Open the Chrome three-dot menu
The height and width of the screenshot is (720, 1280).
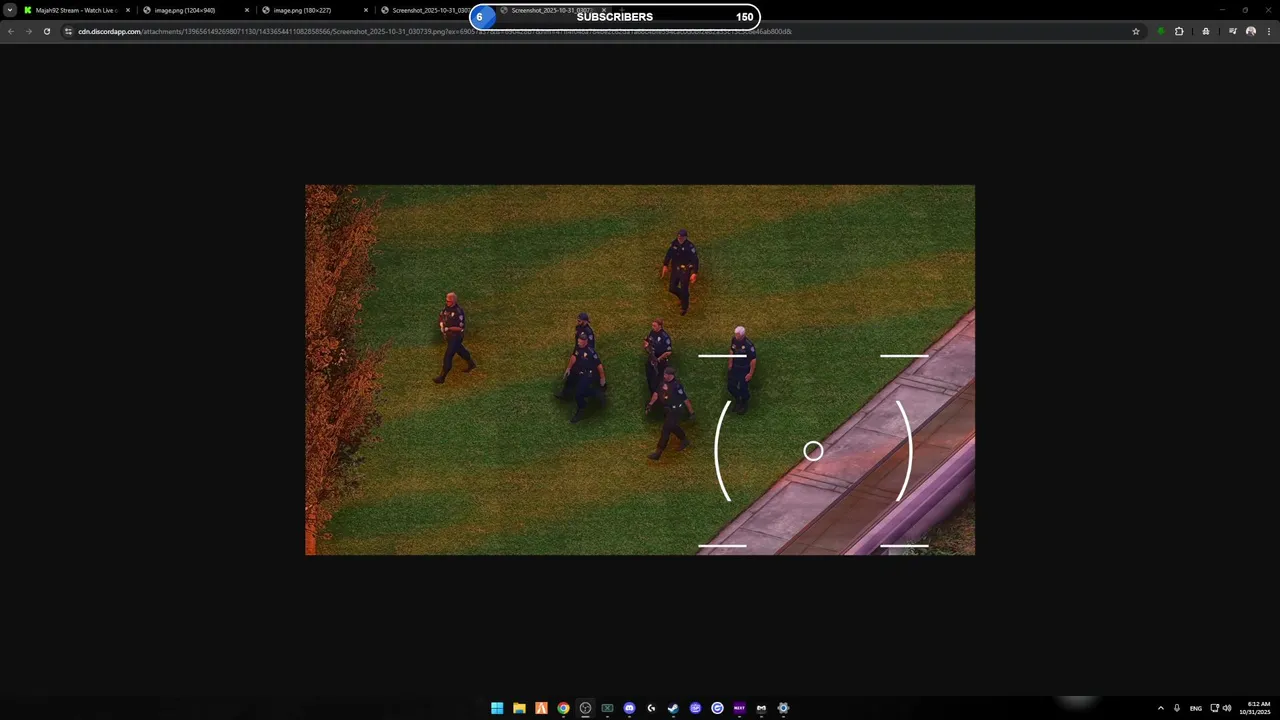1268,31
